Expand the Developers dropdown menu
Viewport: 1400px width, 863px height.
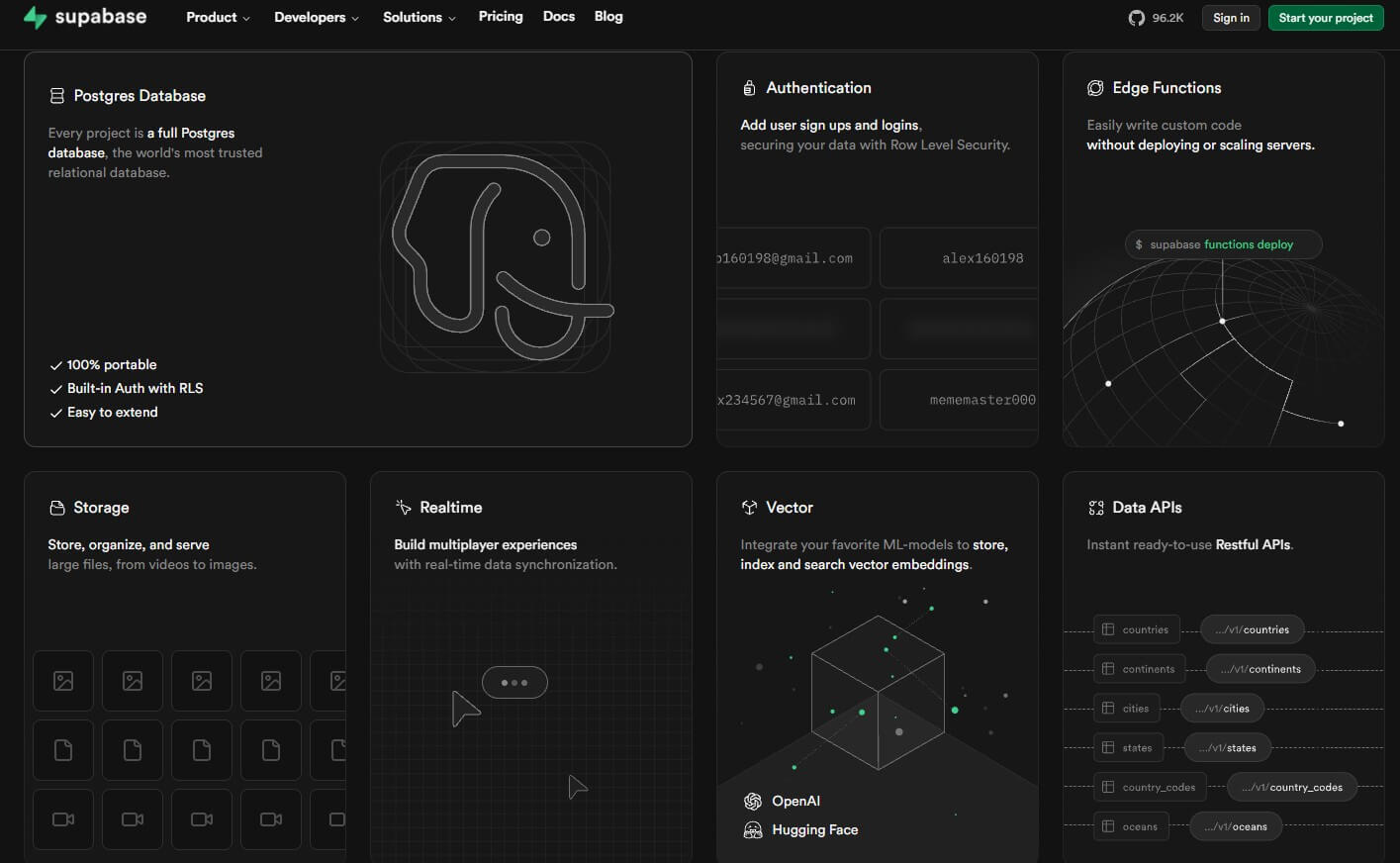pyautogui.click(x=316, y=18)
